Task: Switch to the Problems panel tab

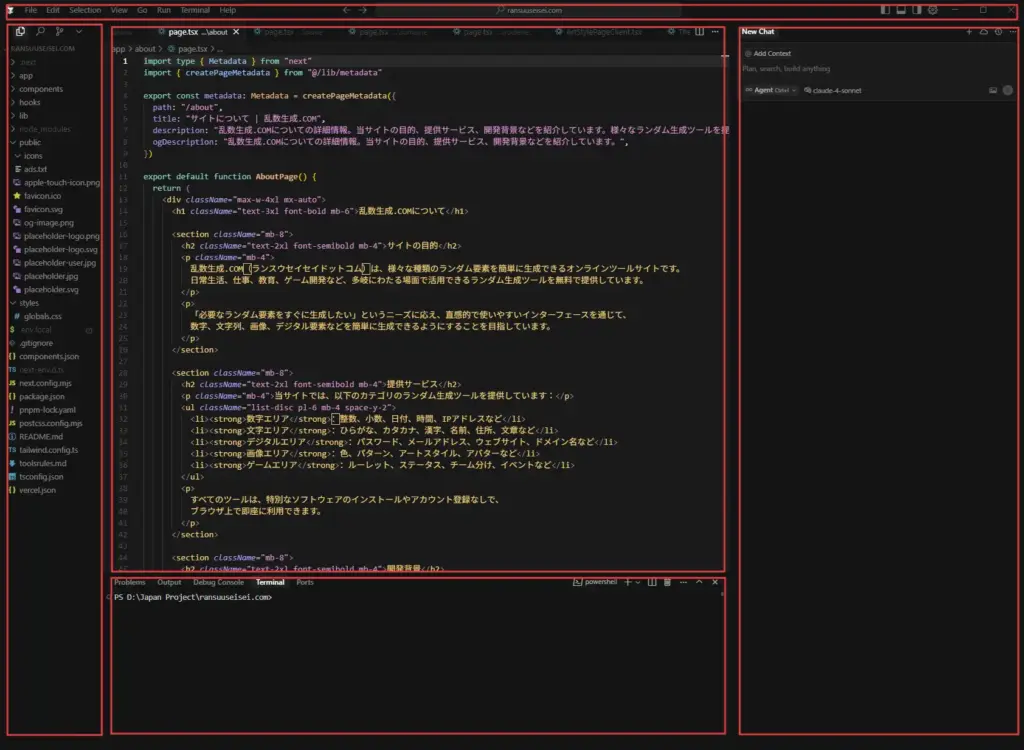Action: [x=130, y=582]
